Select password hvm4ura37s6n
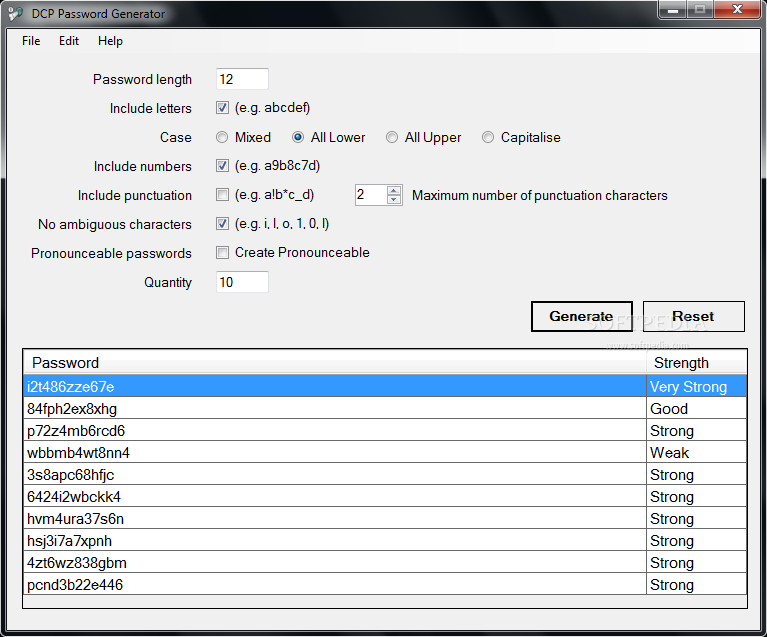The width and height of the screenshot is (767, 637). (335, 519)
